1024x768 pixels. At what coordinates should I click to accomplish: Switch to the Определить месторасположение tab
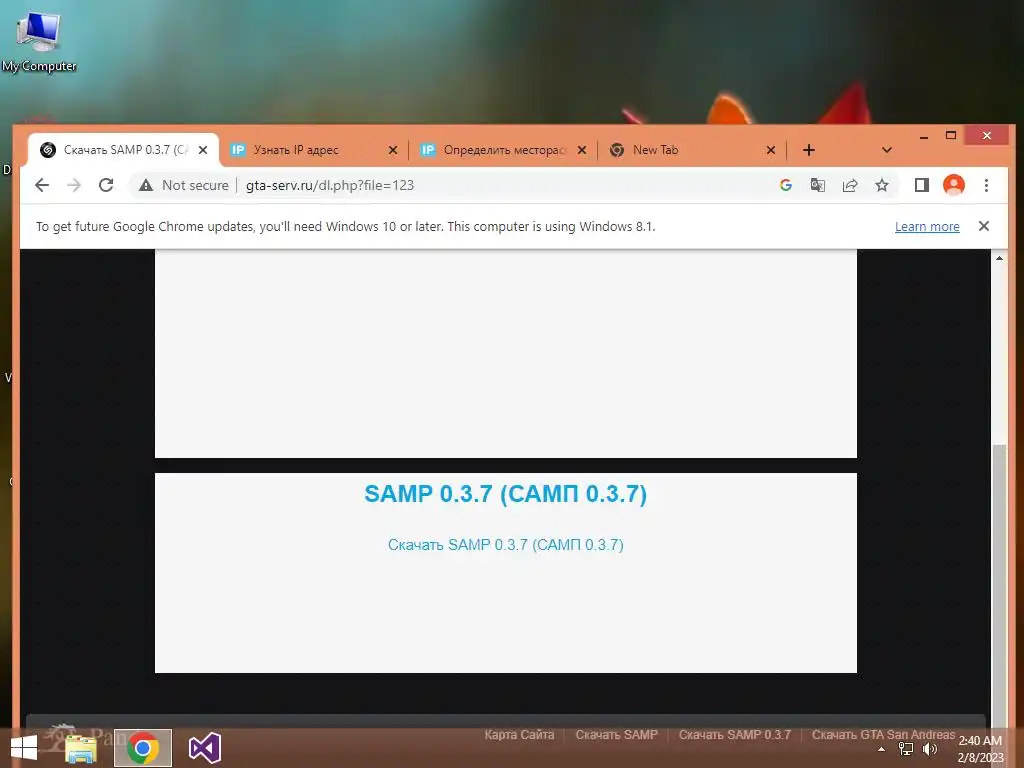pos(503,150)
